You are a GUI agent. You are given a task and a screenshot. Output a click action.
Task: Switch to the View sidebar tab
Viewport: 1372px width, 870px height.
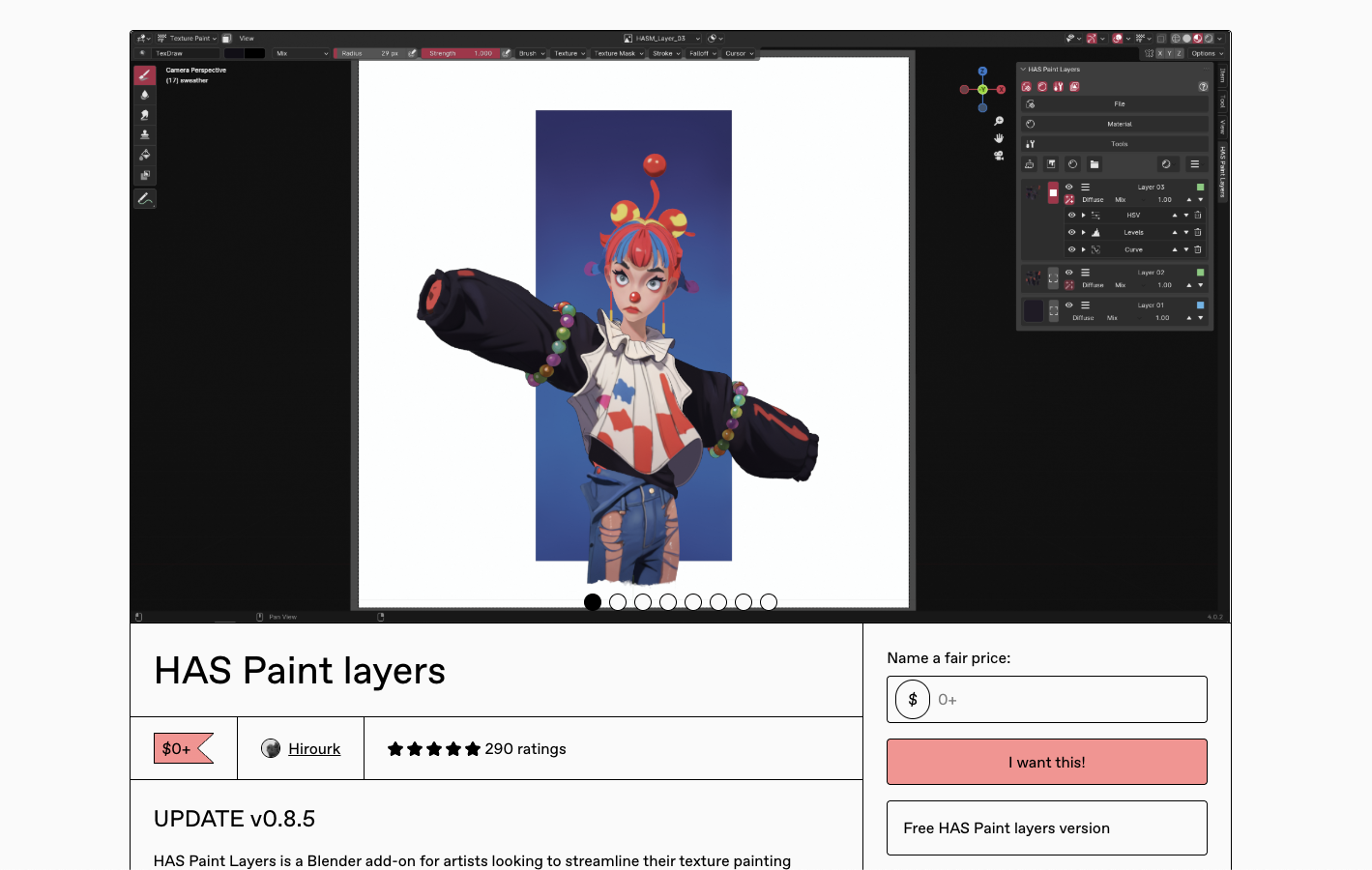pos(1222,127)
